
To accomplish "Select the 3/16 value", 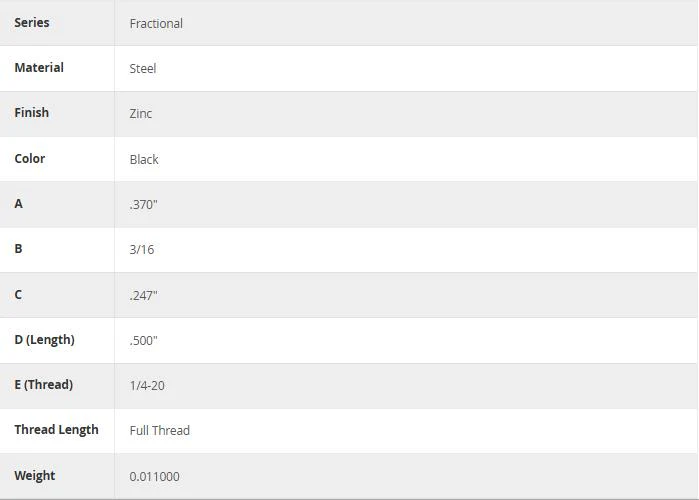I will (x=142, y=250).
